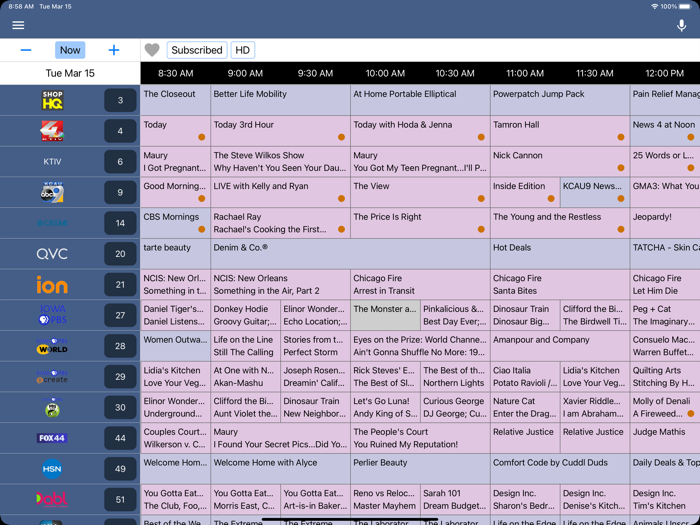The height and width of the screenshot is (525, 700).
Task: Open 'Perlier Beauty' HSN listing
Action: pos(420,469)
